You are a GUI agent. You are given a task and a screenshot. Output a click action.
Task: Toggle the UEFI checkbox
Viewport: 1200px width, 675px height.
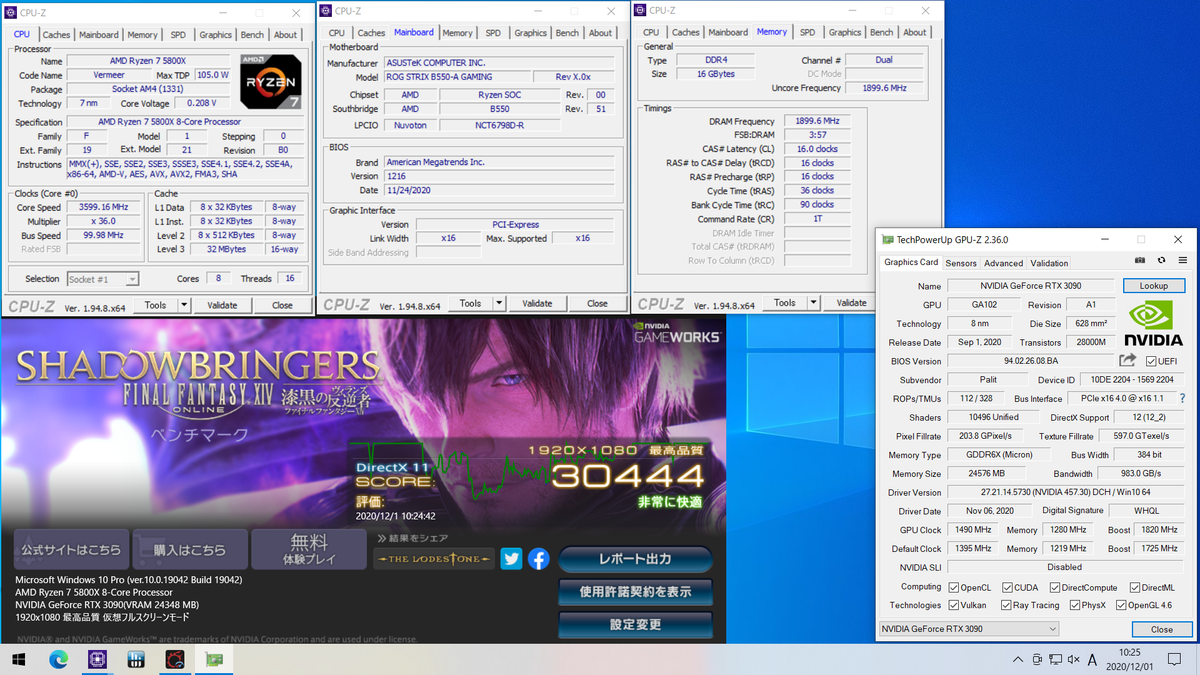coord(1151,361)
